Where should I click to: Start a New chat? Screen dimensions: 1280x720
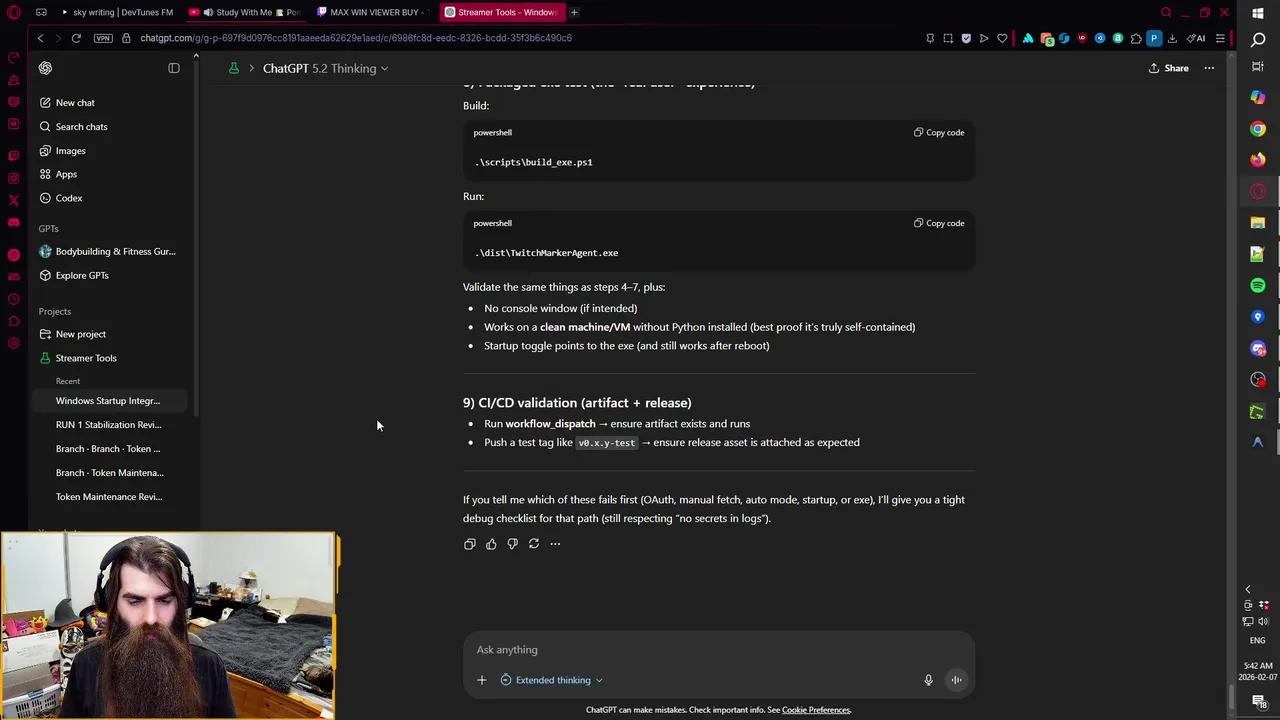pyautogui.click(x=110, y=103)
